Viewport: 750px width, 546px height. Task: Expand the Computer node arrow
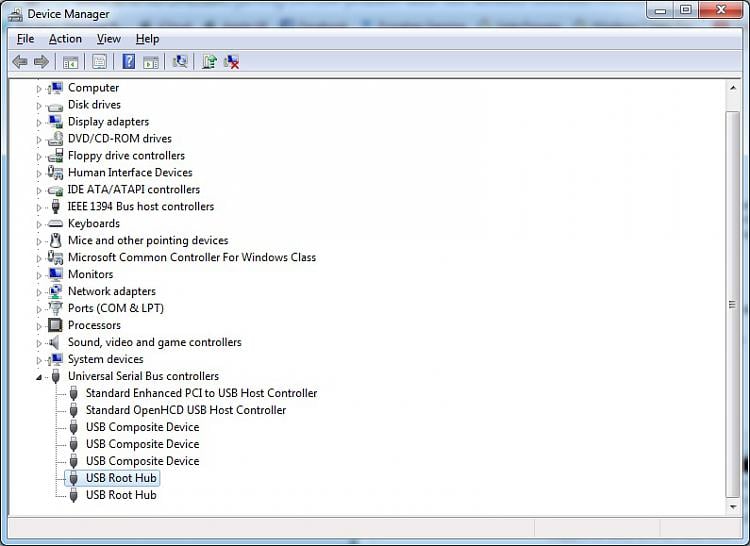tap(39, 88)
